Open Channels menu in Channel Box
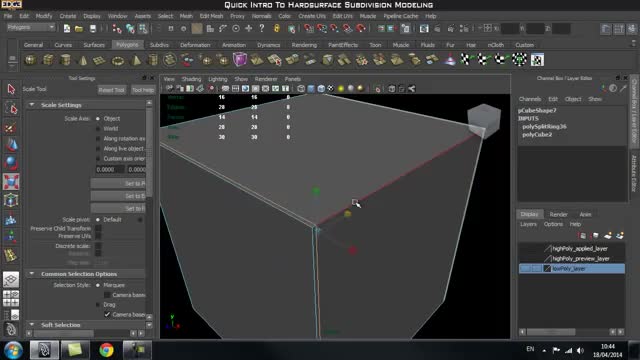The image size is (640, 360). coord(530,99)
